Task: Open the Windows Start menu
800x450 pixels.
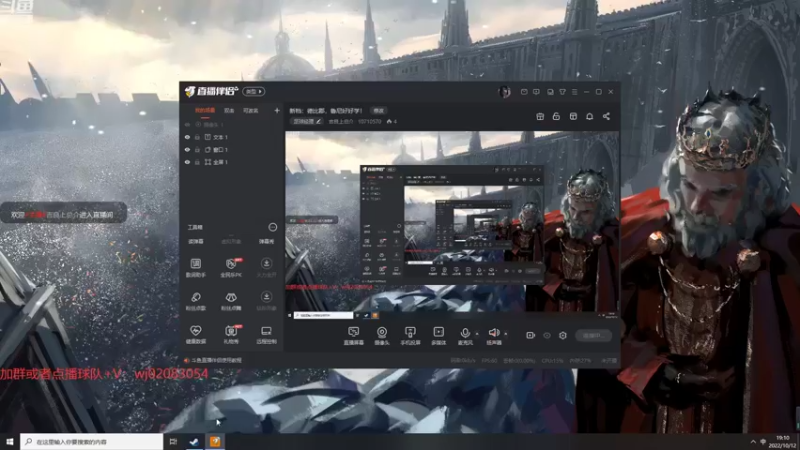Action: [9, 441]
